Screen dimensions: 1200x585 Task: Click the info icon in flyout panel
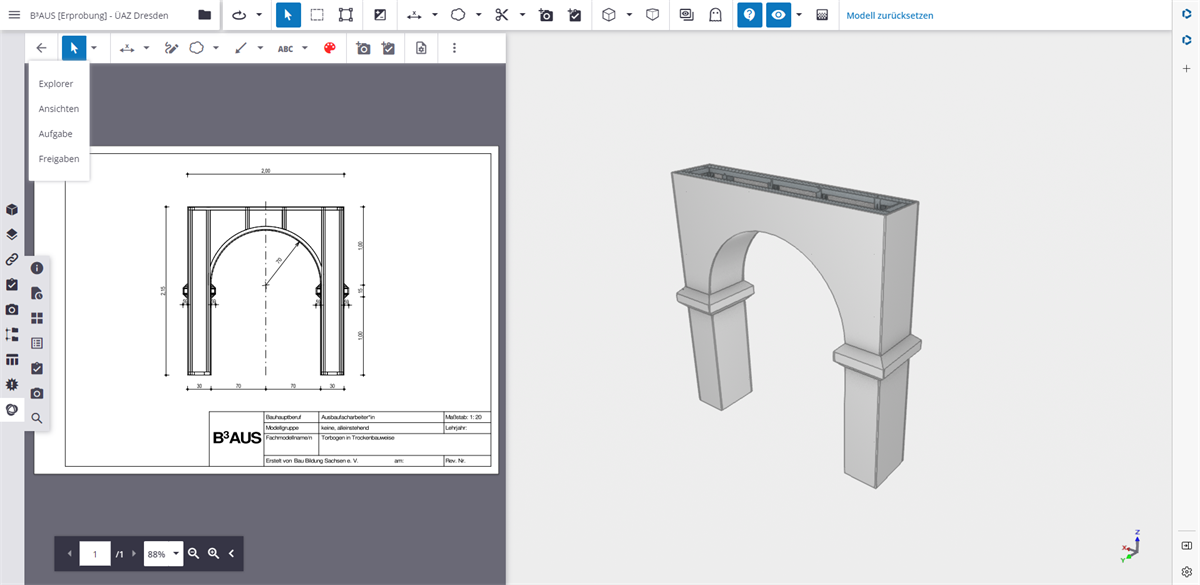pyautogui.click(x=37, y=268)
